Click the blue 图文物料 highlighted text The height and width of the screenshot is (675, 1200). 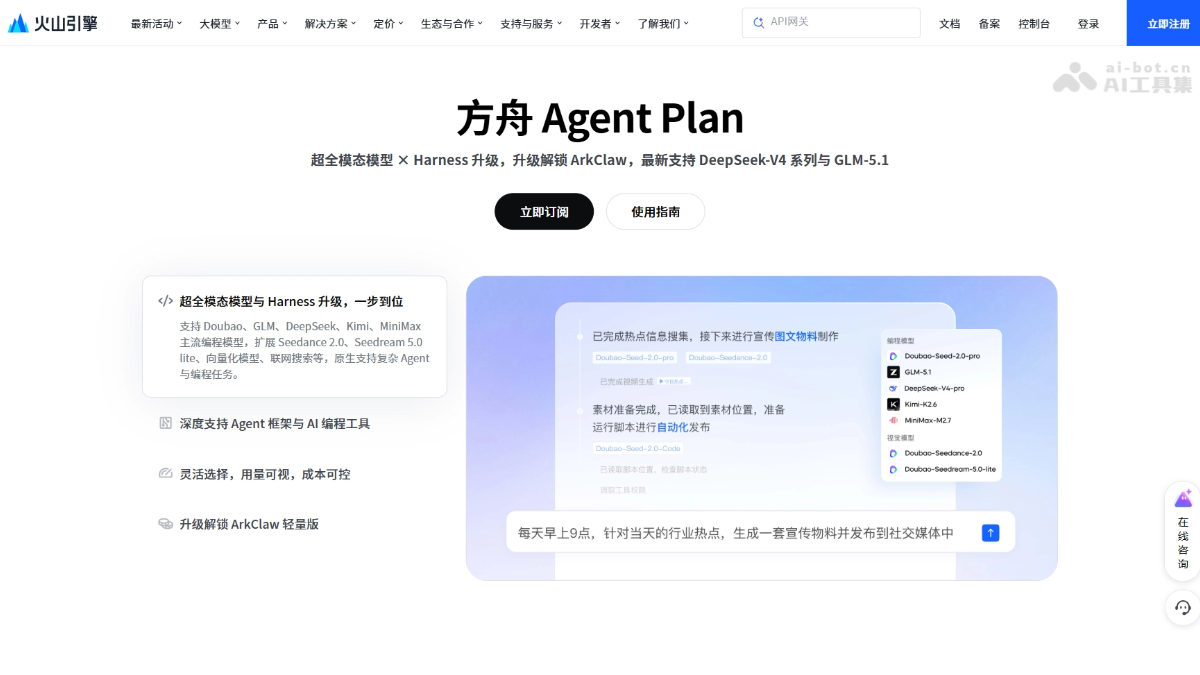796,336
